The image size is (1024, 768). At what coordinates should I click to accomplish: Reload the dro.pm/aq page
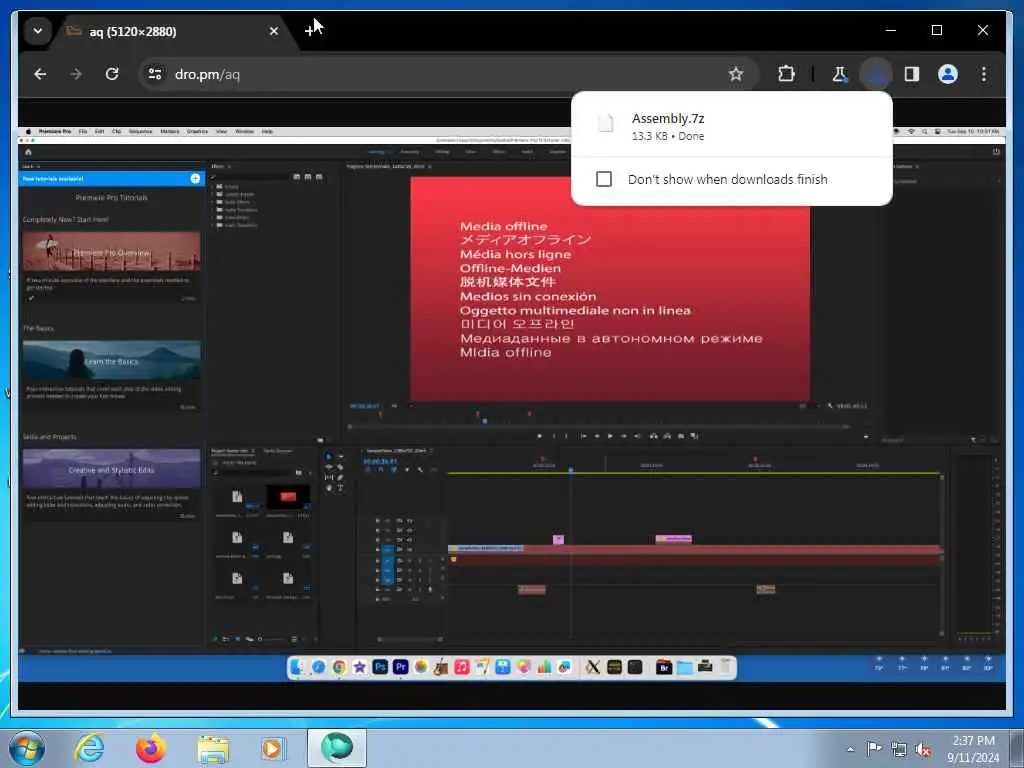pyautogui.click(x=112, y=74)
